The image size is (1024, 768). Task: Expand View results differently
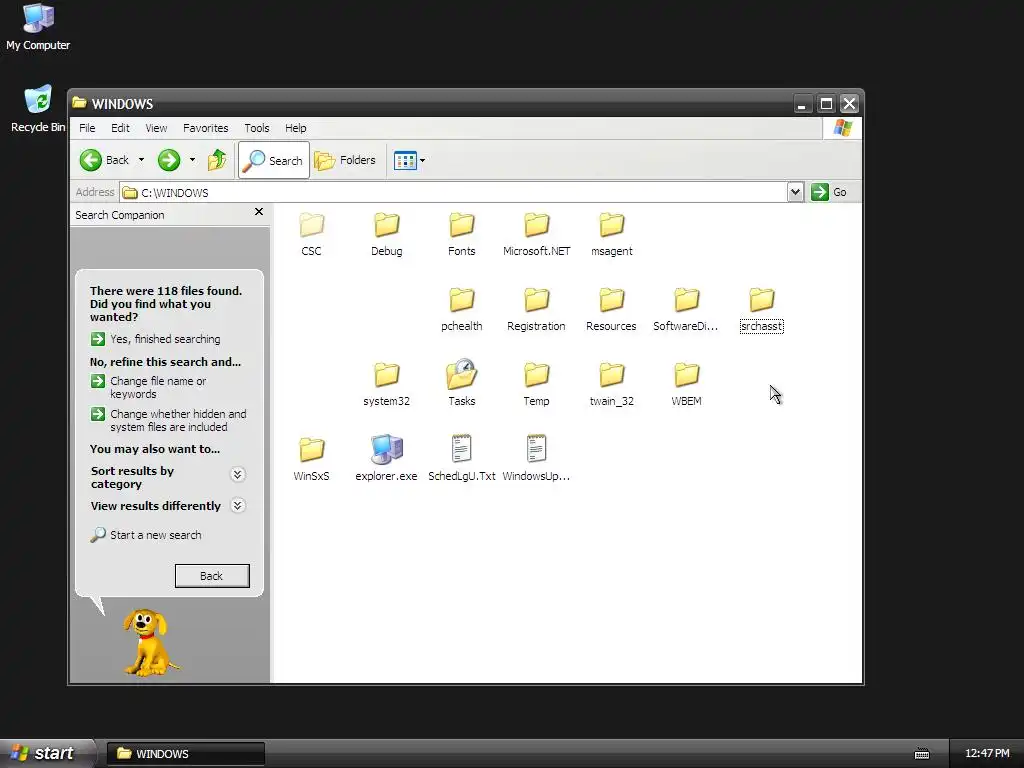pyautogui.click(x=238, y=505)
